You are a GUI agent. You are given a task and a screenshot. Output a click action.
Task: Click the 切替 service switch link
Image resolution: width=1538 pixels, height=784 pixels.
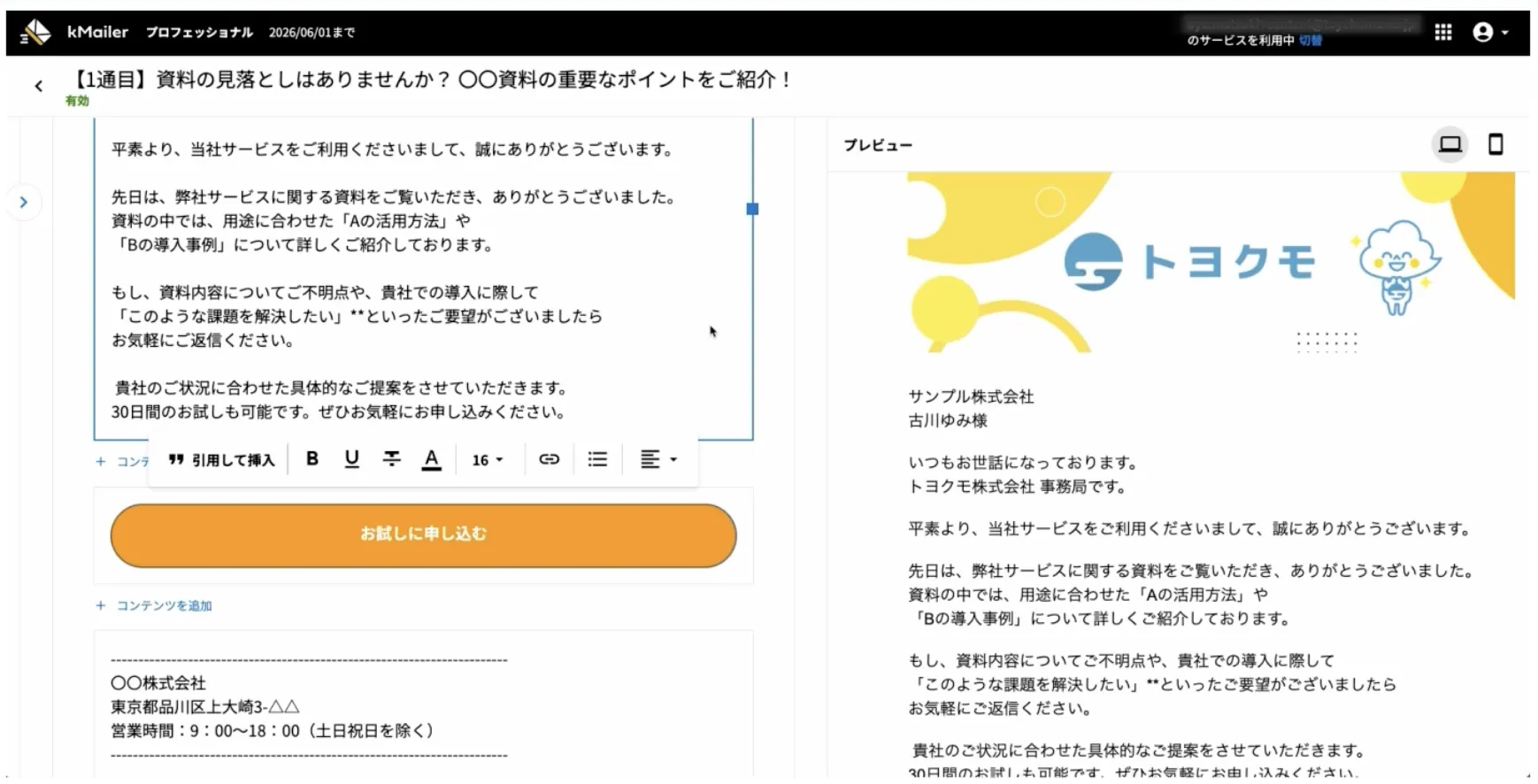pos(1311,41)
